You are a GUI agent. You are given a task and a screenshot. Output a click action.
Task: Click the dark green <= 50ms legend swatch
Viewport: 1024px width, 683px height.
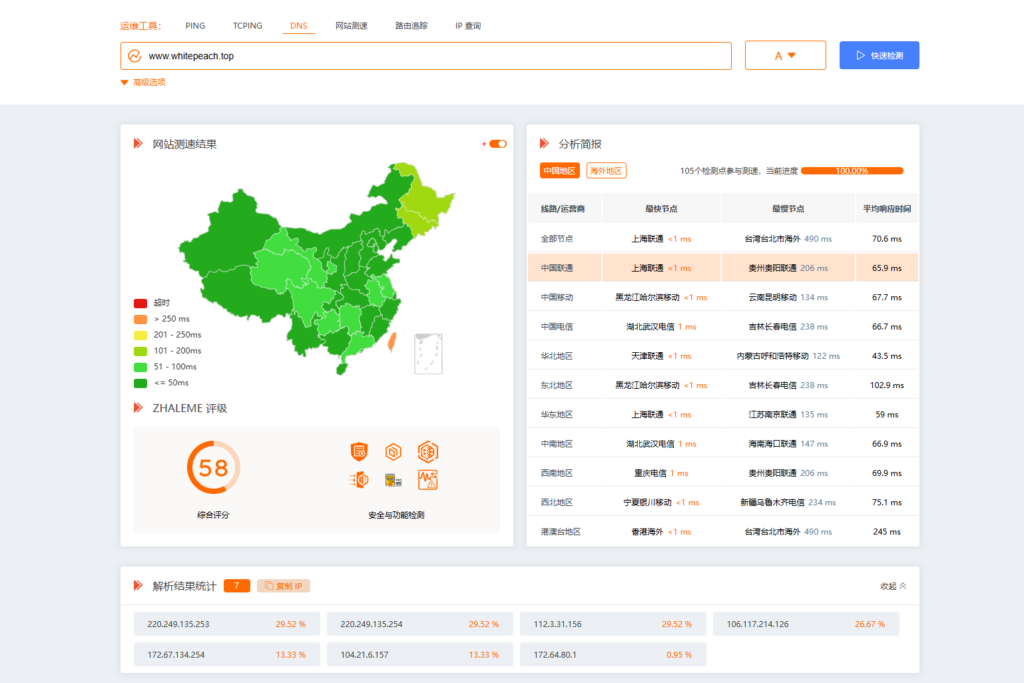pyautogui.click(x=140, y=383)
